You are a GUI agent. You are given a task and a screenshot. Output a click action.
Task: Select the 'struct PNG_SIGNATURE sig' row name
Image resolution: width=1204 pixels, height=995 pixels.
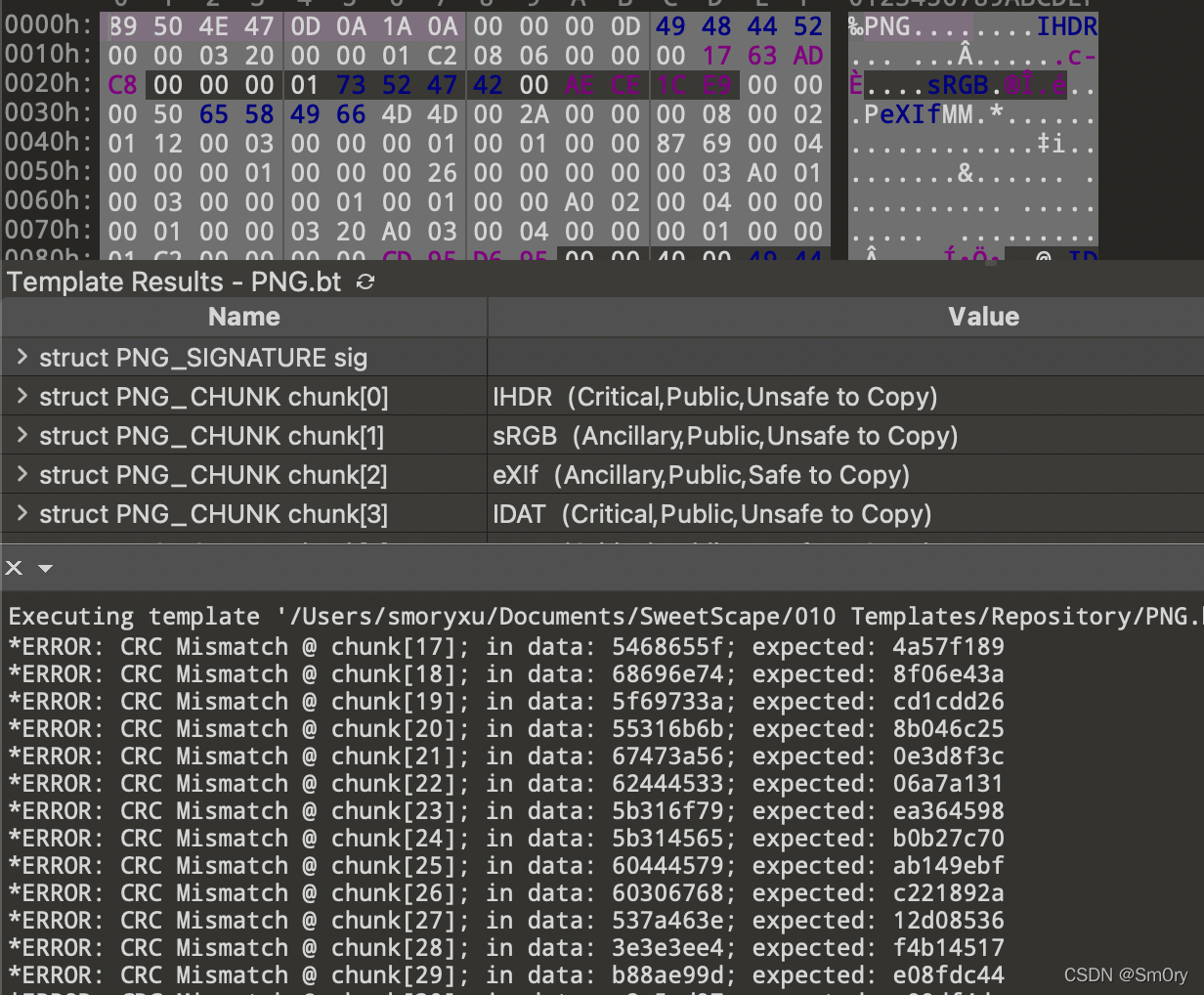pos(203,358)
